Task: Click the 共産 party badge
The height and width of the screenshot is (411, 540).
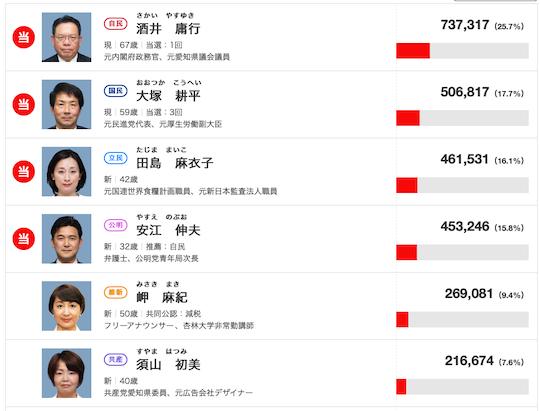Action: pos(115,359)
